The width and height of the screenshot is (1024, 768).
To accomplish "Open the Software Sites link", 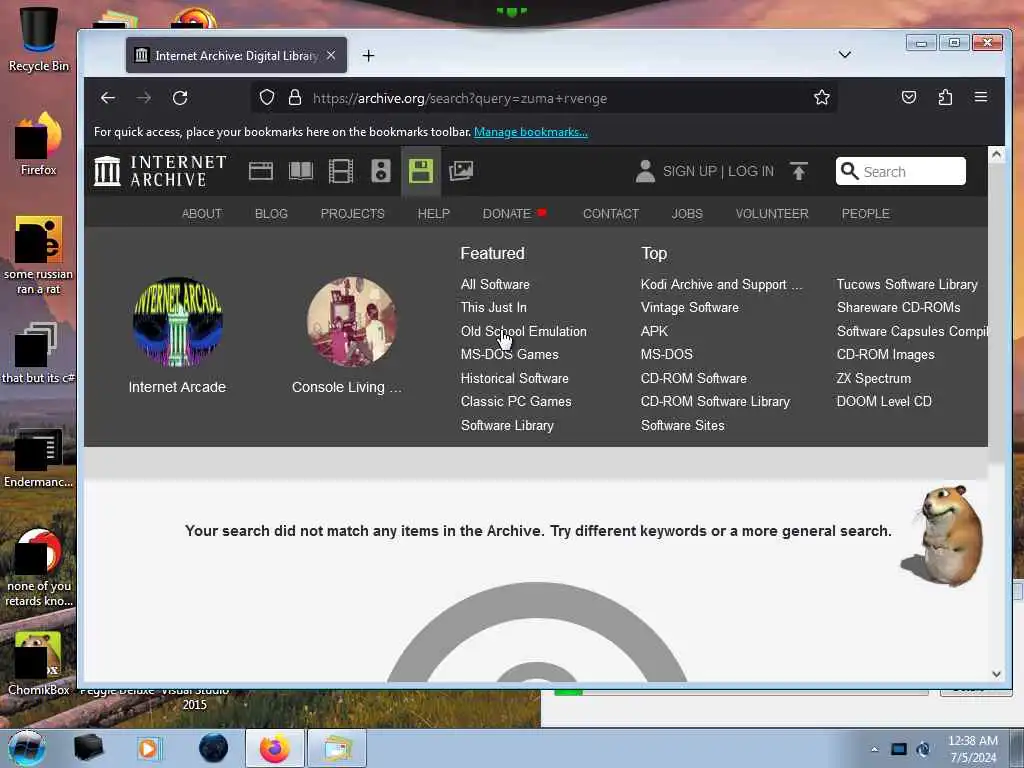I will (x=682, y=425).
